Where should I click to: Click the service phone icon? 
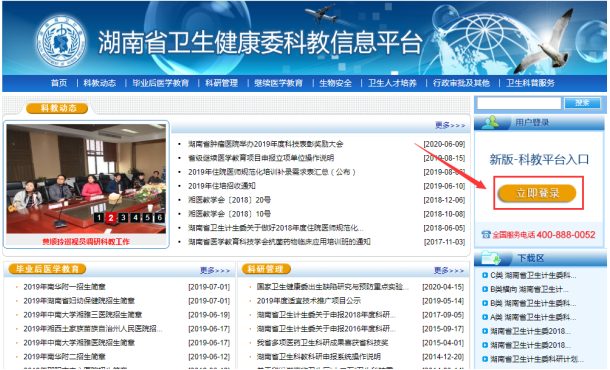pyautogui.click(x=486, y=235)
